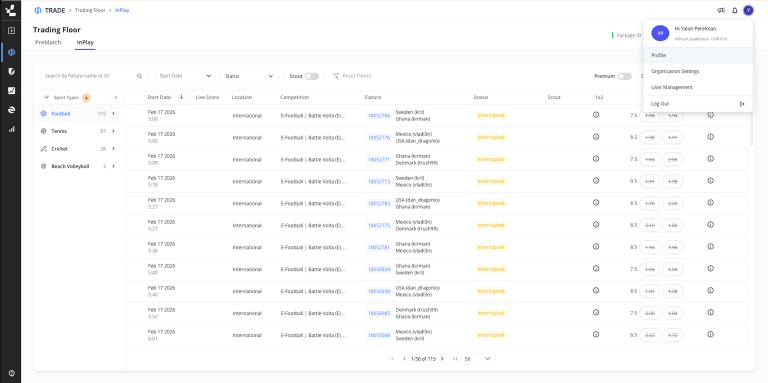This screenshot has height=383, width=768.
Task: Open the Trade module in the sidebar
Action: click(11, 52)
